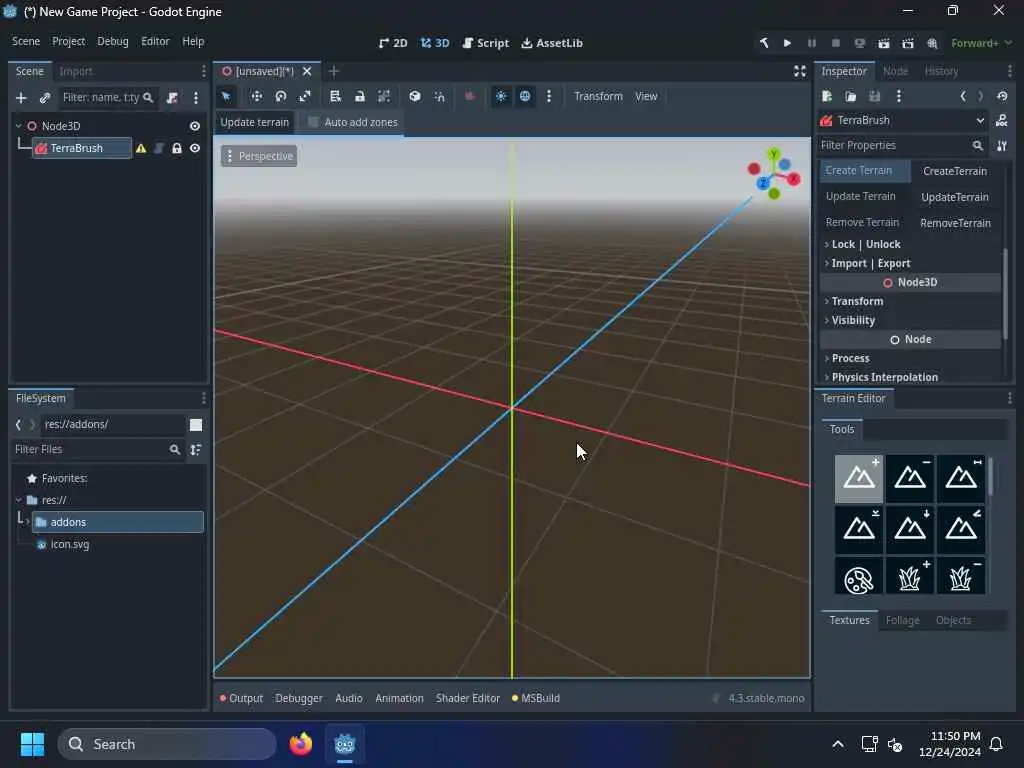The image size is (1024, 768).
Task: Click the terrain tools panel scrollbar
Action: click(x=991, y=477)
